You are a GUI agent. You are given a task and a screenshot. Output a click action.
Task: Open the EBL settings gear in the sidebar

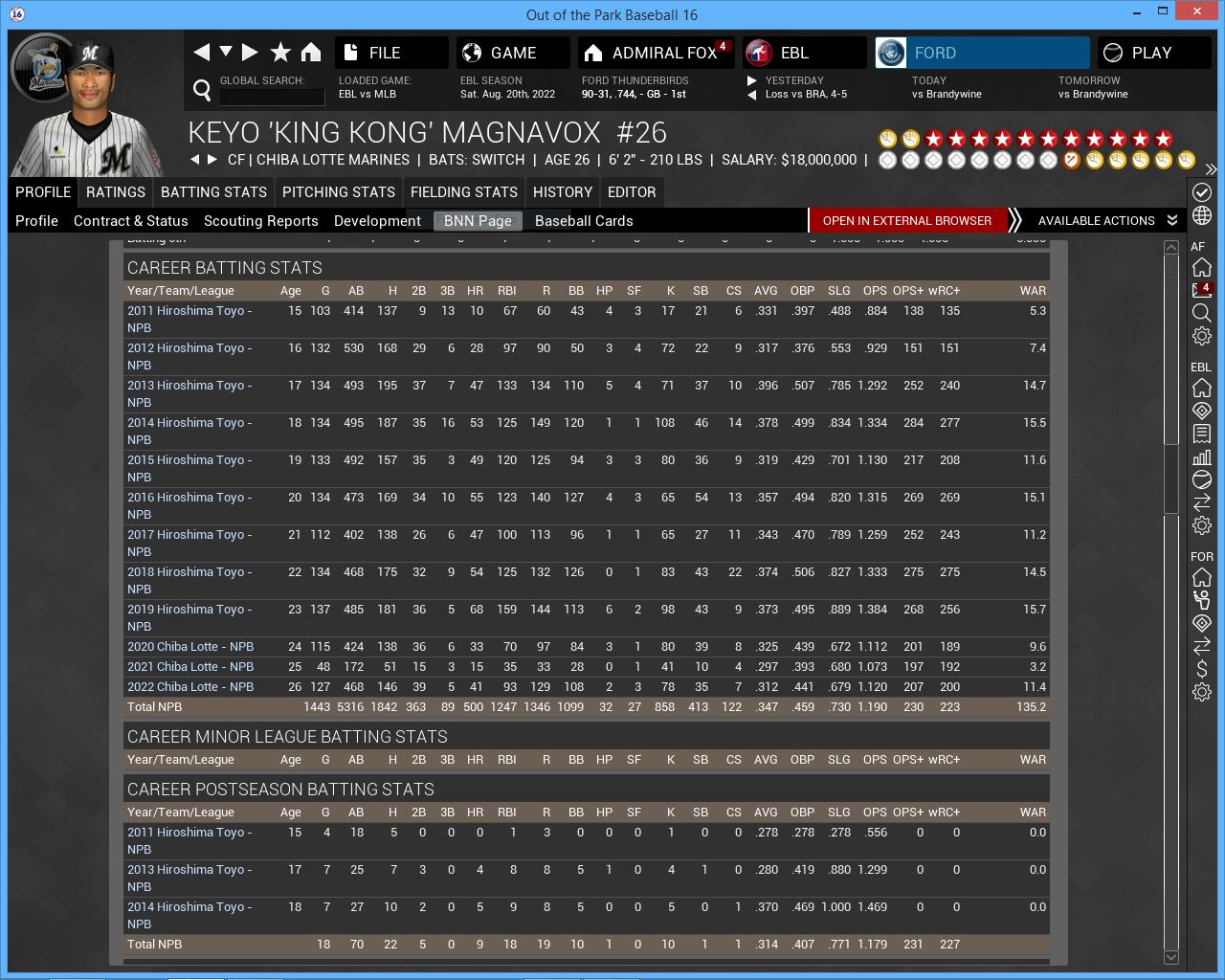click(1202, 525)
